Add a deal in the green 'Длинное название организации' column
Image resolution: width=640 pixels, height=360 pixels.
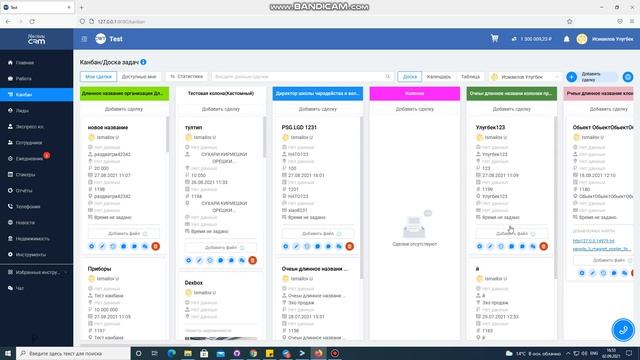124,109
